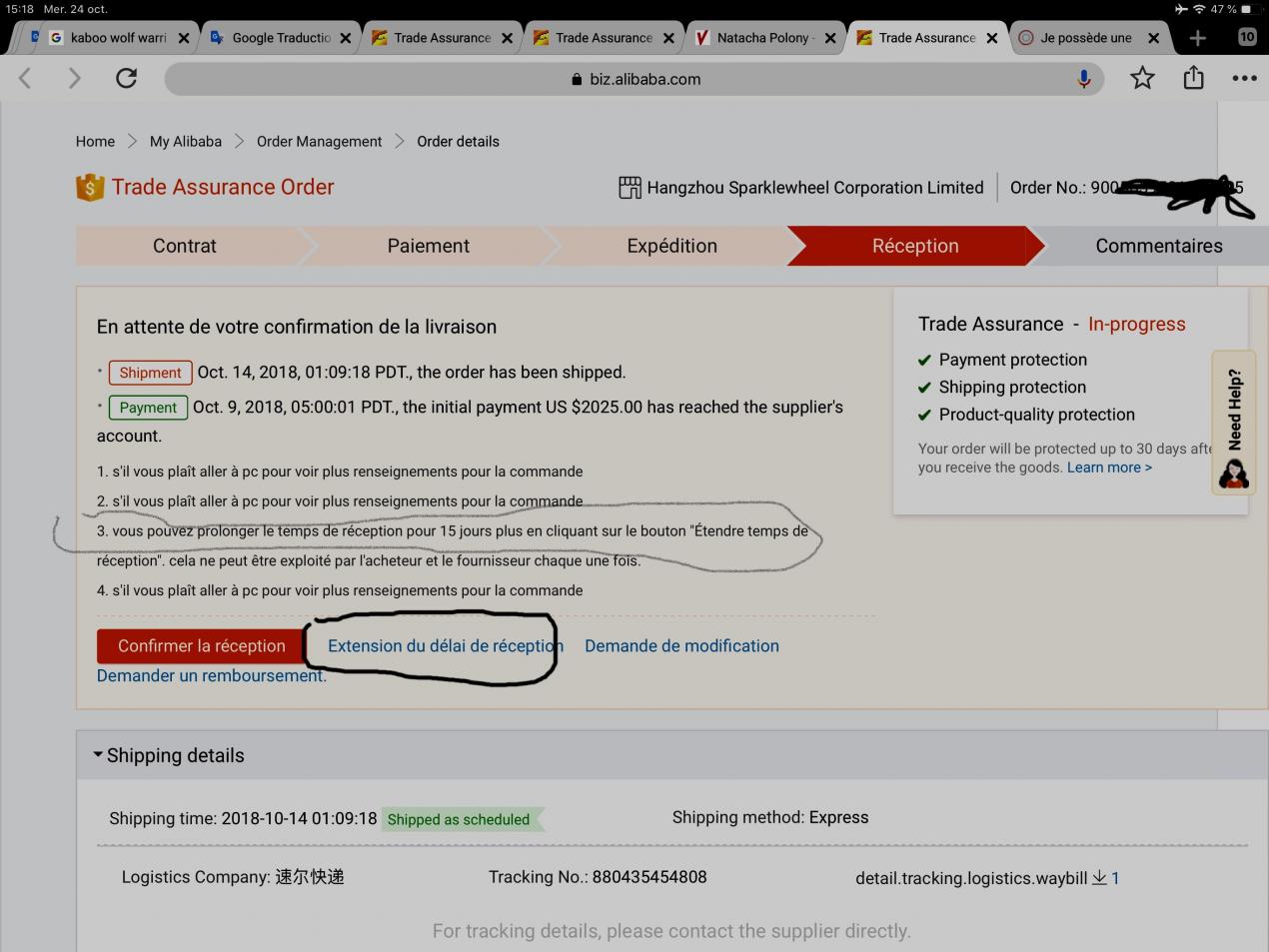Image resolution: width=1269 pixels, height=952 pixels.
Task: Bookmark the page with the star icon
Action: [1143, 78]
